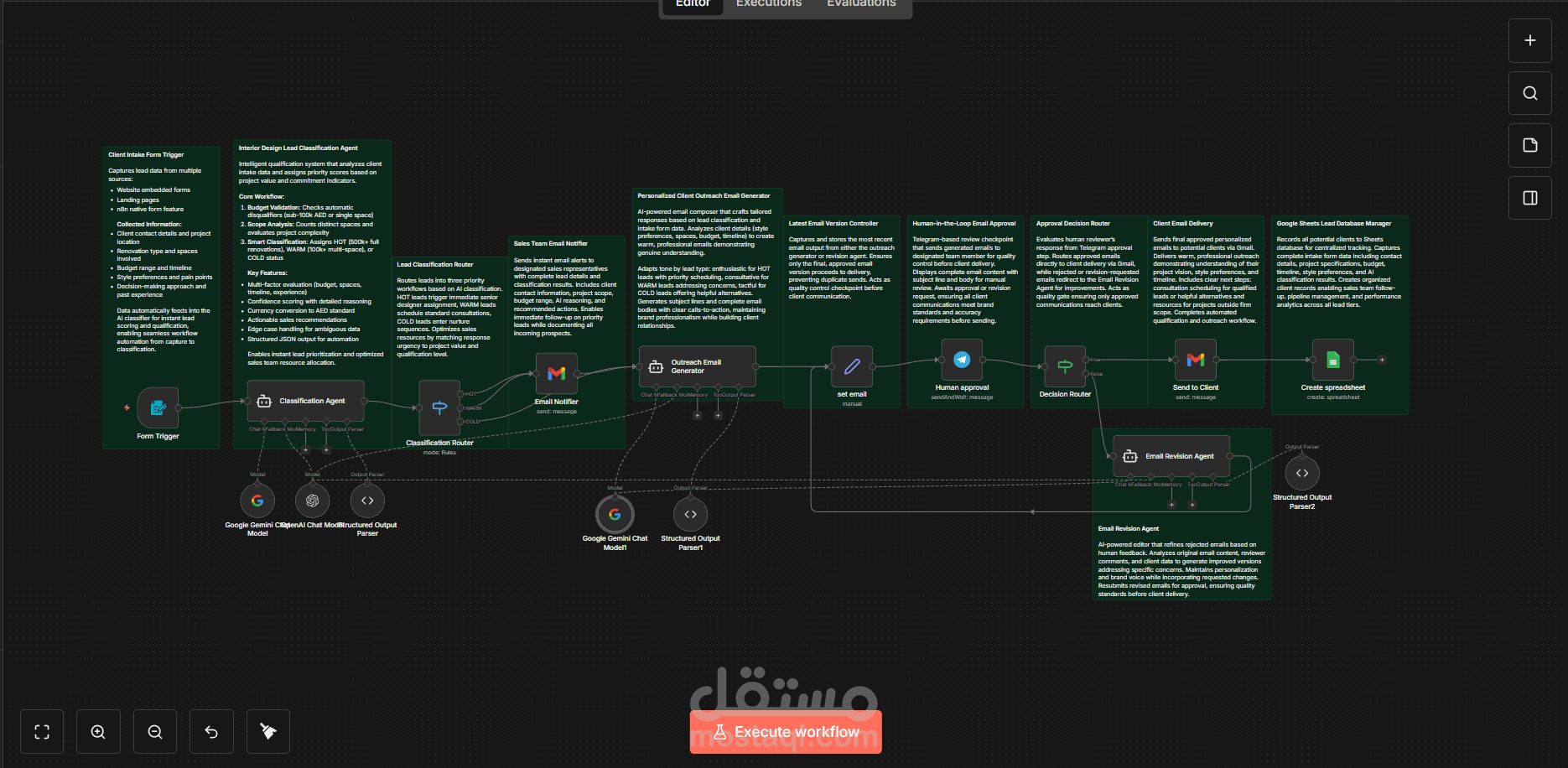Add a sticky note with the note icon
This screenshot has width=1568, height=768.
coord(1530,145)
